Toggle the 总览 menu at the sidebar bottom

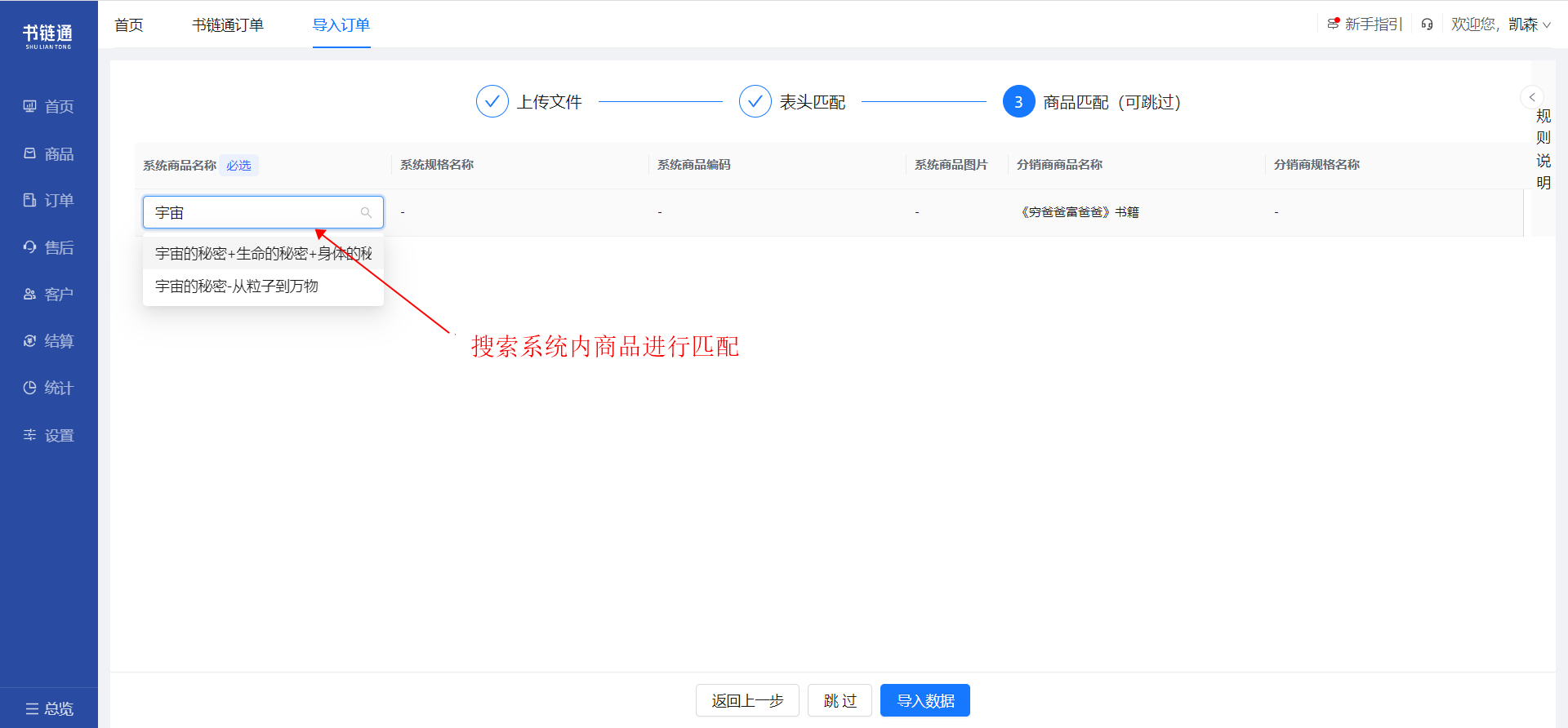click(49, 708)
